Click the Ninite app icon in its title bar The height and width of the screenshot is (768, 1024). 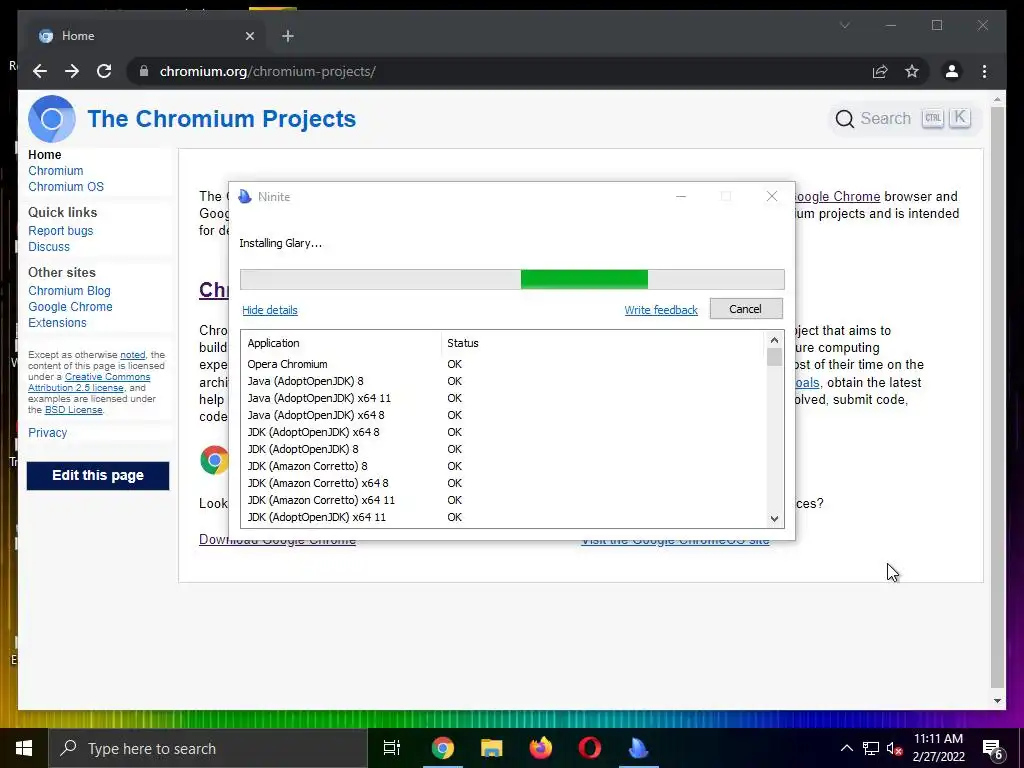[x=245, y=197]
